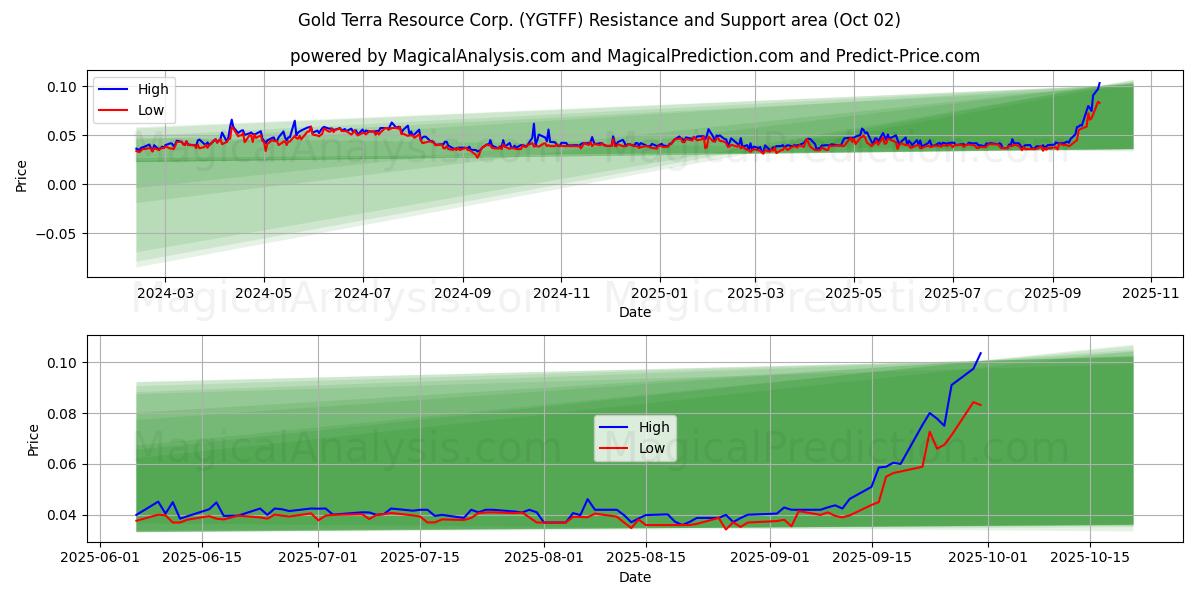This screenshot has height=600, width=1200.
Task: Click the Price axis label of bottom chart
Action: click(34, 440)
